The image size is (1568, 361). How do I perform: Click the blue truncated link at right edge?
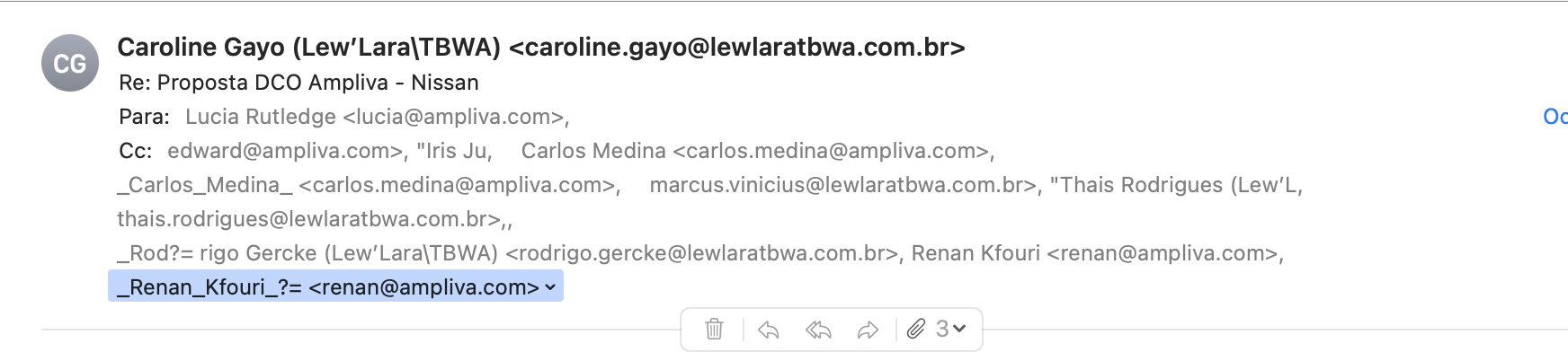(x=1555, y=117)
